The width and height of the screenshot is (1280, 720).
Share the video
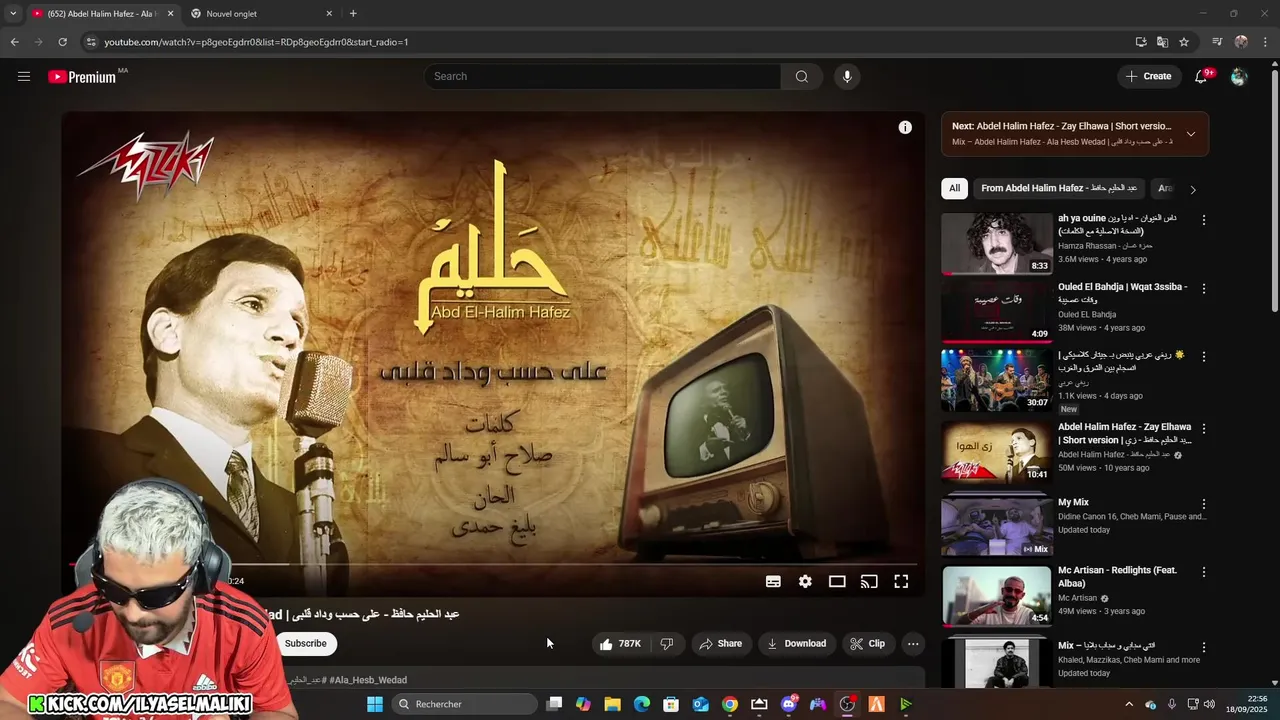720,644
